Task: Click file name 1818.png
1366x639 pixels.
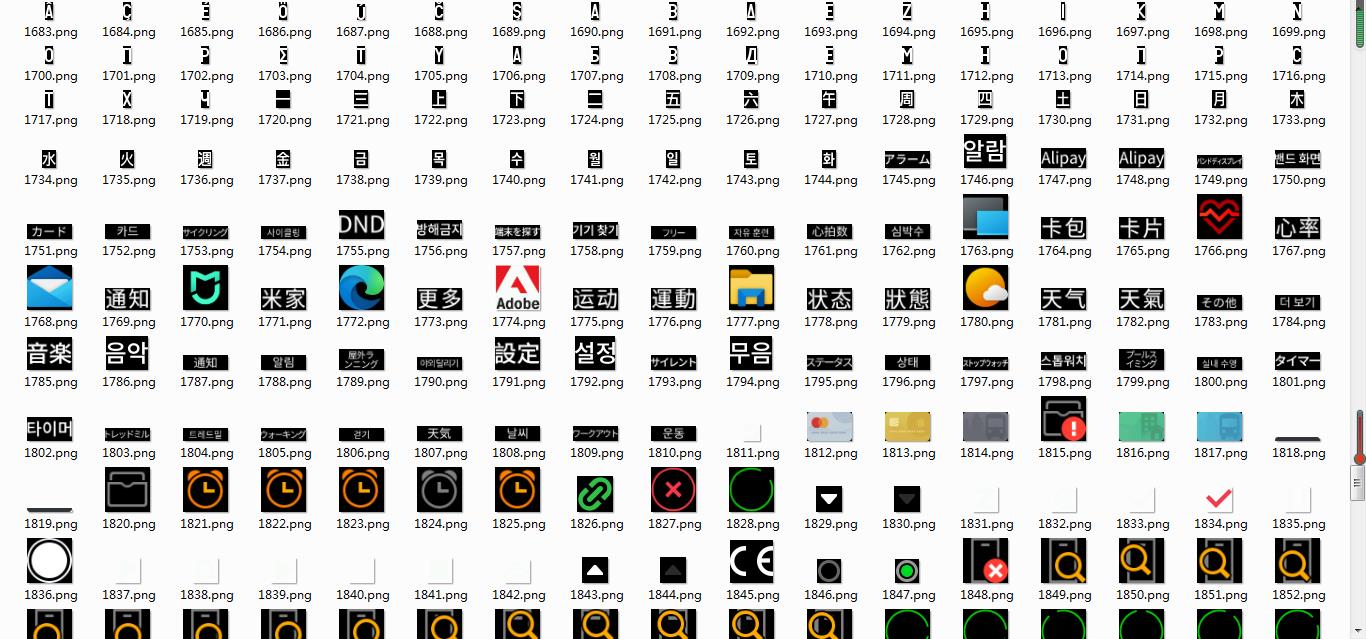Action: click(x=1298, y=453)
